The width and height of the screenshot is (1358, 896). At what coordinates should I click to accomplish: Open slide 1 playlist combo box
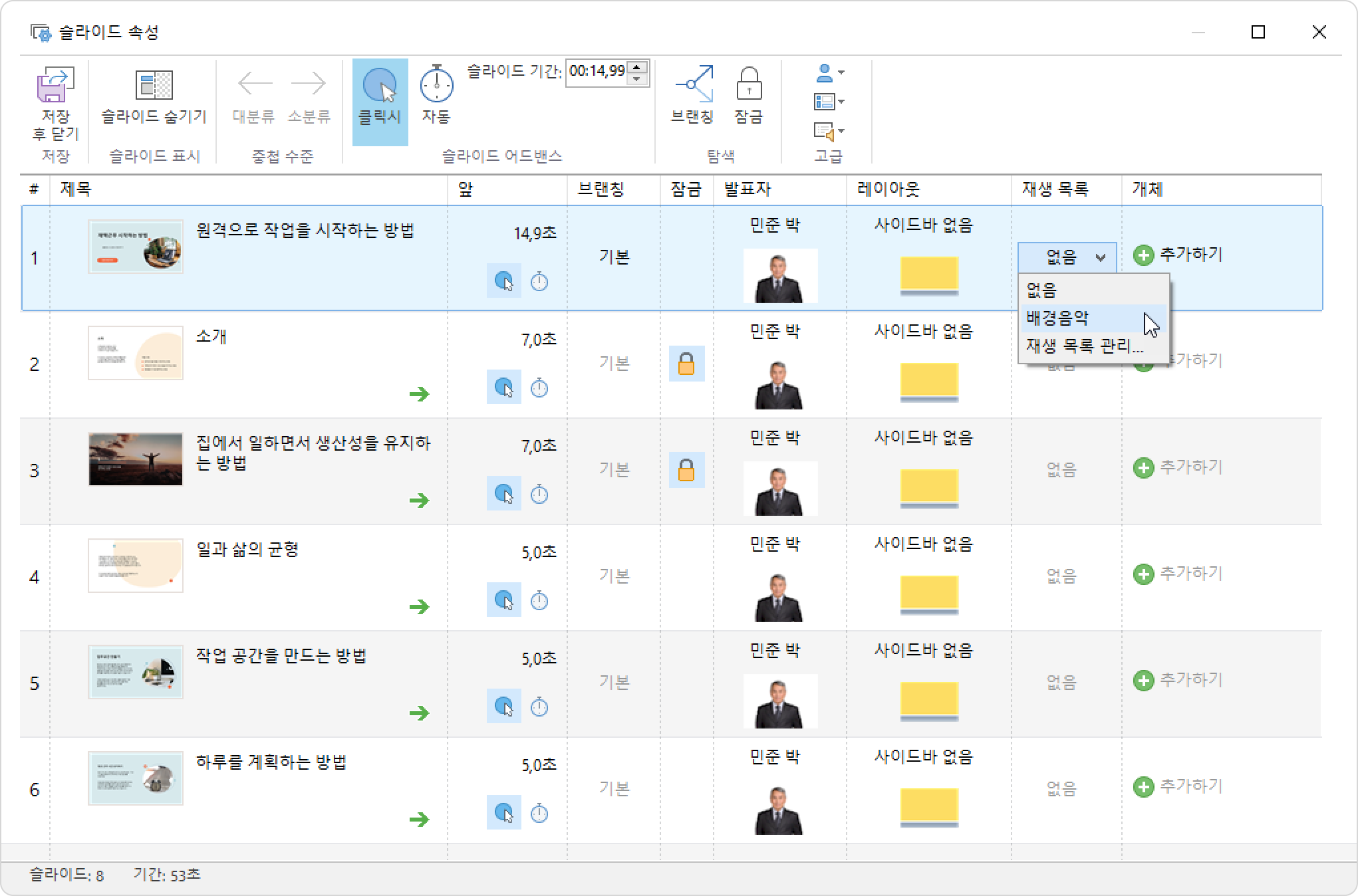point(1067,257)
